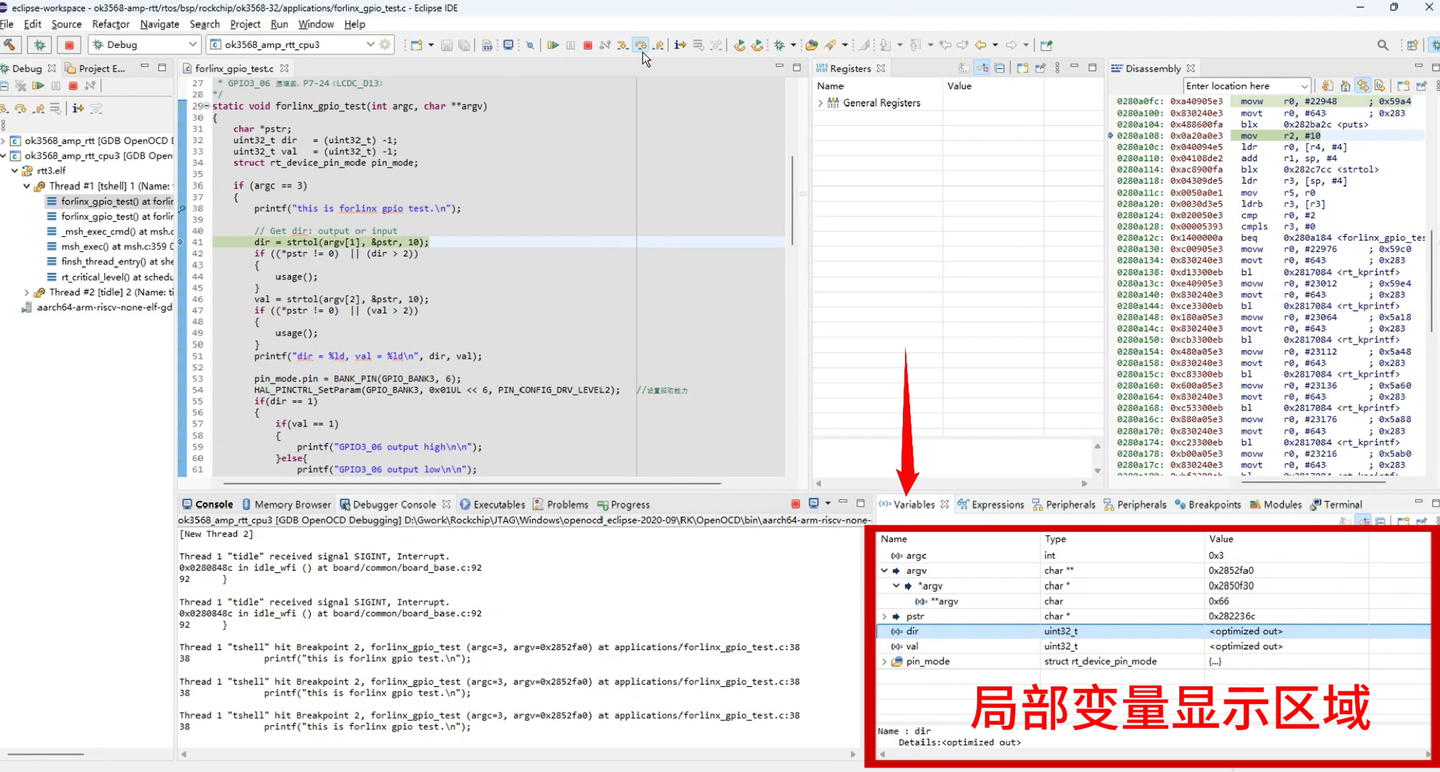Click the Display Selected Console icon

point(814,504)
